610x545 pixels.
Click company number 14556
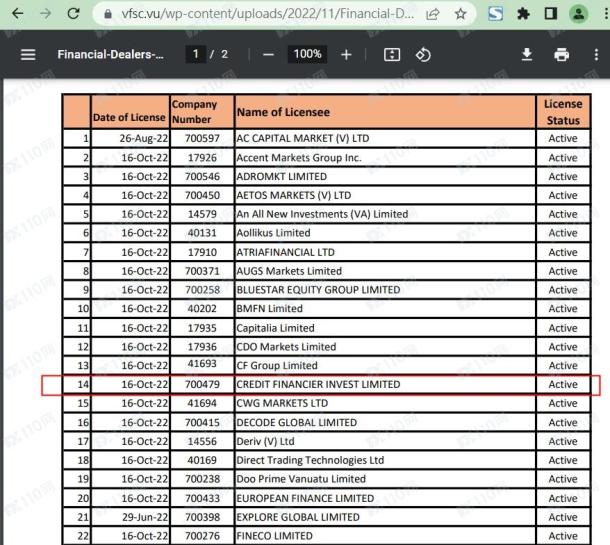[202, 441]
